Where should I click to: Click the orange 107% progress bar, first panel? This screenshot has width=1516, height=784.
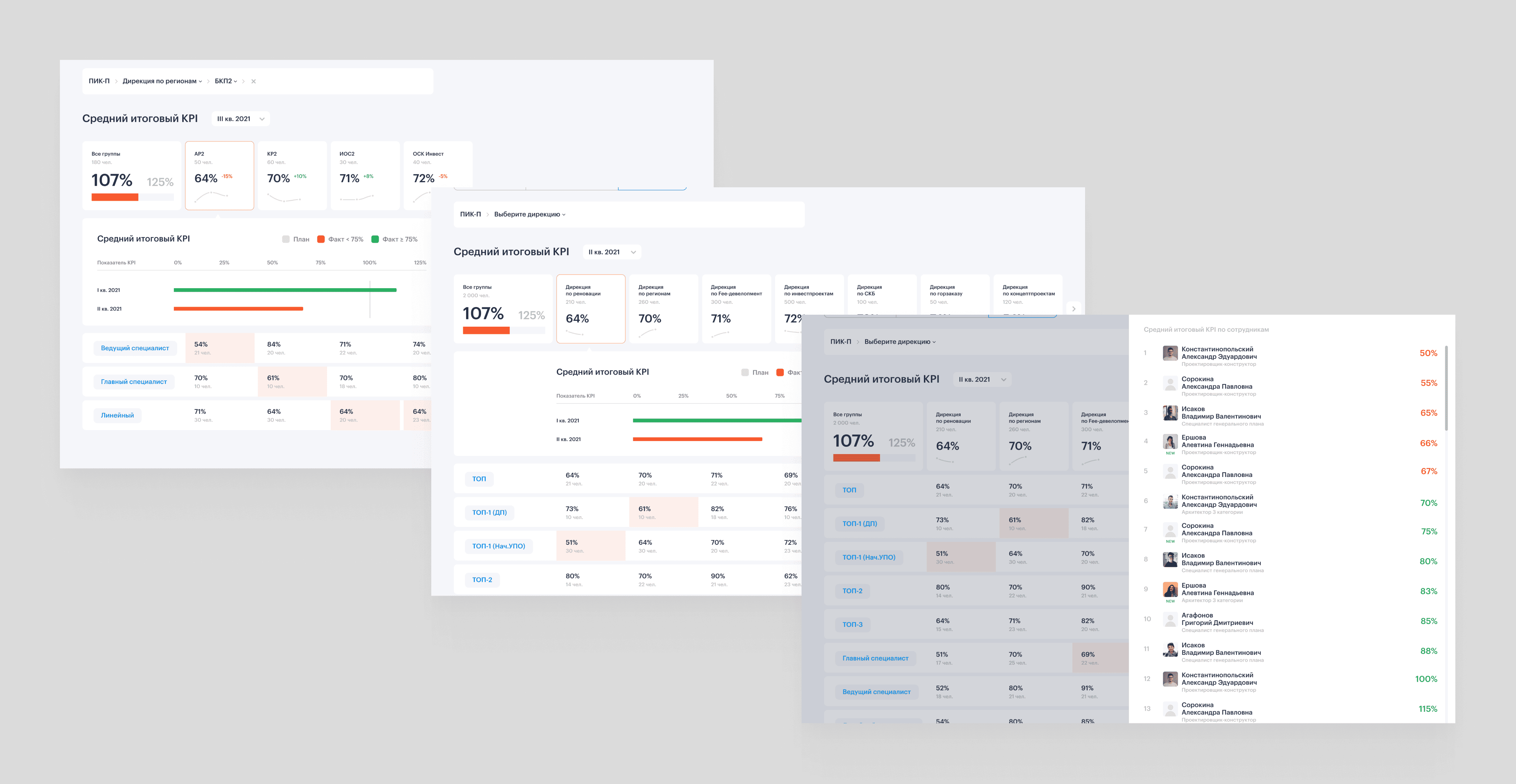[115, 197]
